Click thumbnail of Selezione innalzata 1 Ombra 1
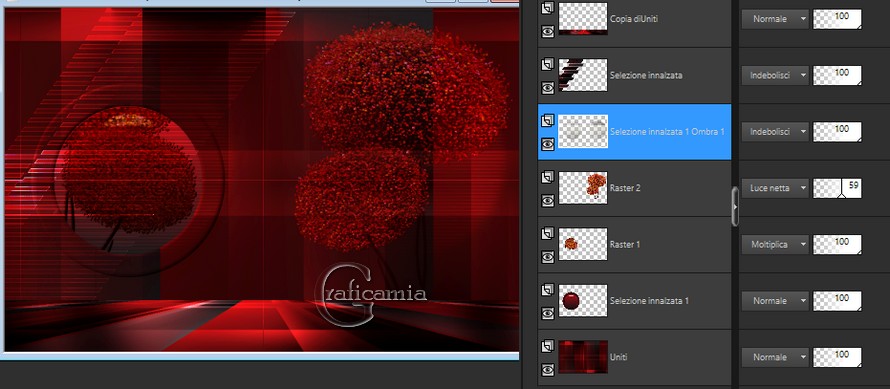 [x=583, y=131]
